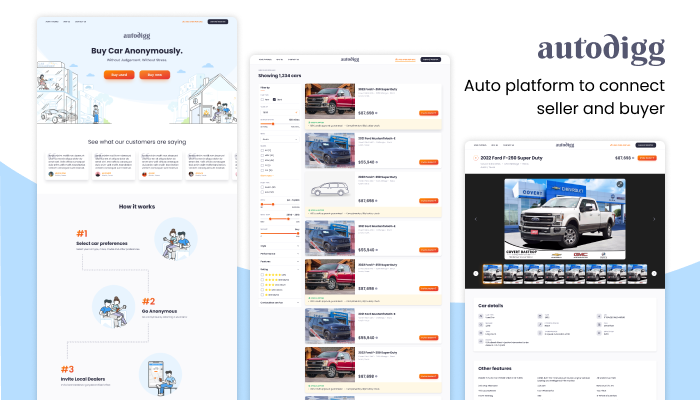Click the large autodigg logo above the tagline
This screenshot has width=700, height=400.
pyautogui.click(x=601, y=50)
